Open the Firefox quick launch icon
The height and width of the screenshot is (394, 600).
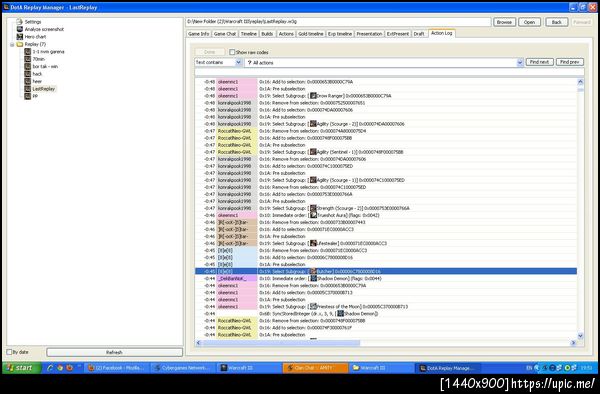coord(69,368)
